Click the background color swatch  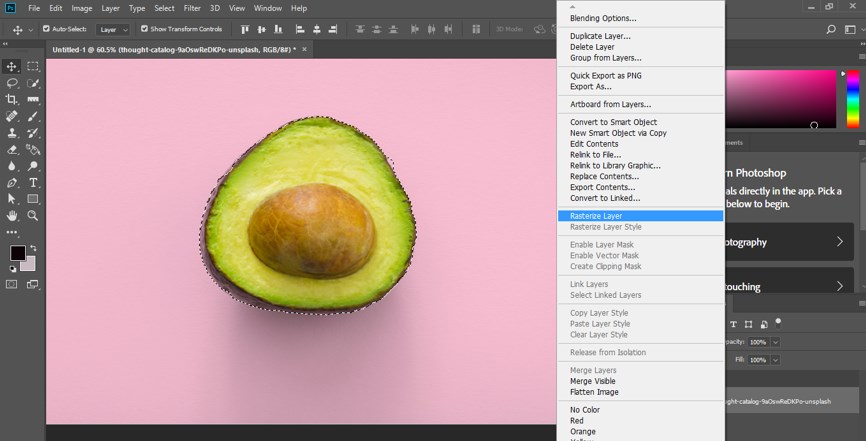coord(29,265)
